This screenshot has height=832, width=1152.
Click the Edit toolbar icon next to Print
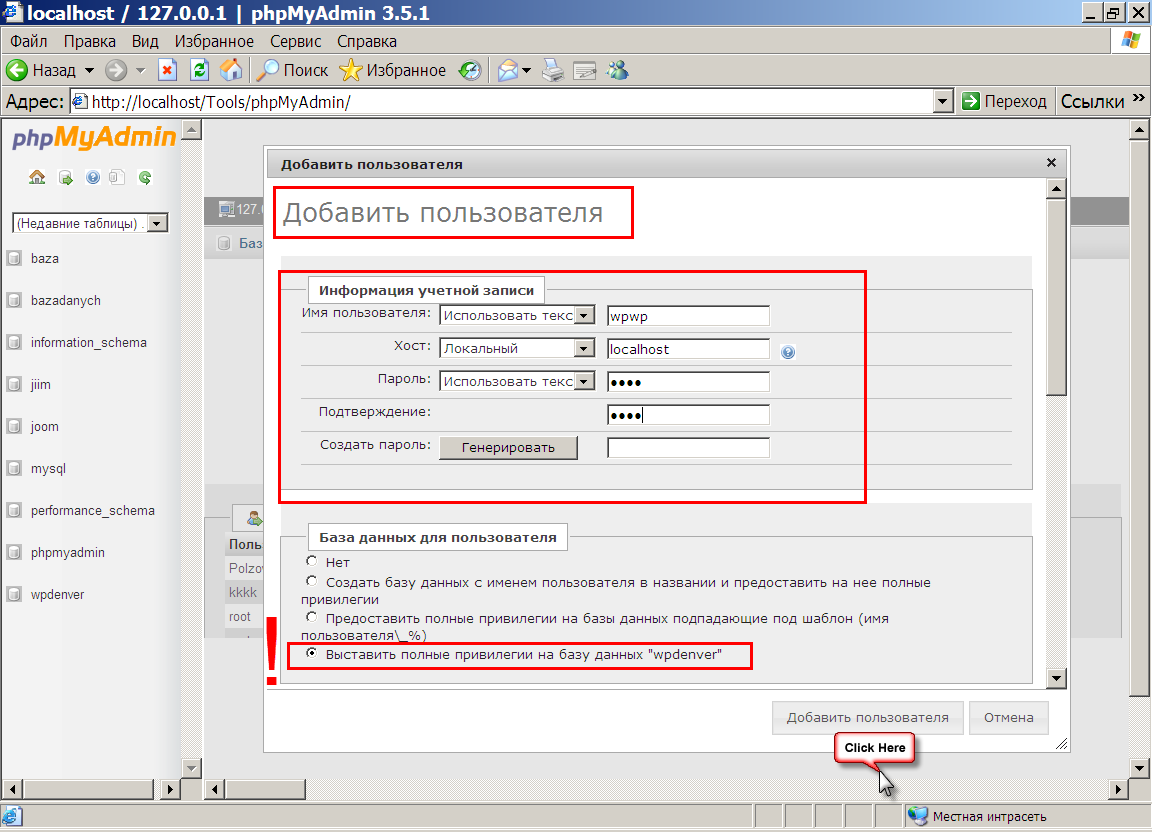pos(584,71)
